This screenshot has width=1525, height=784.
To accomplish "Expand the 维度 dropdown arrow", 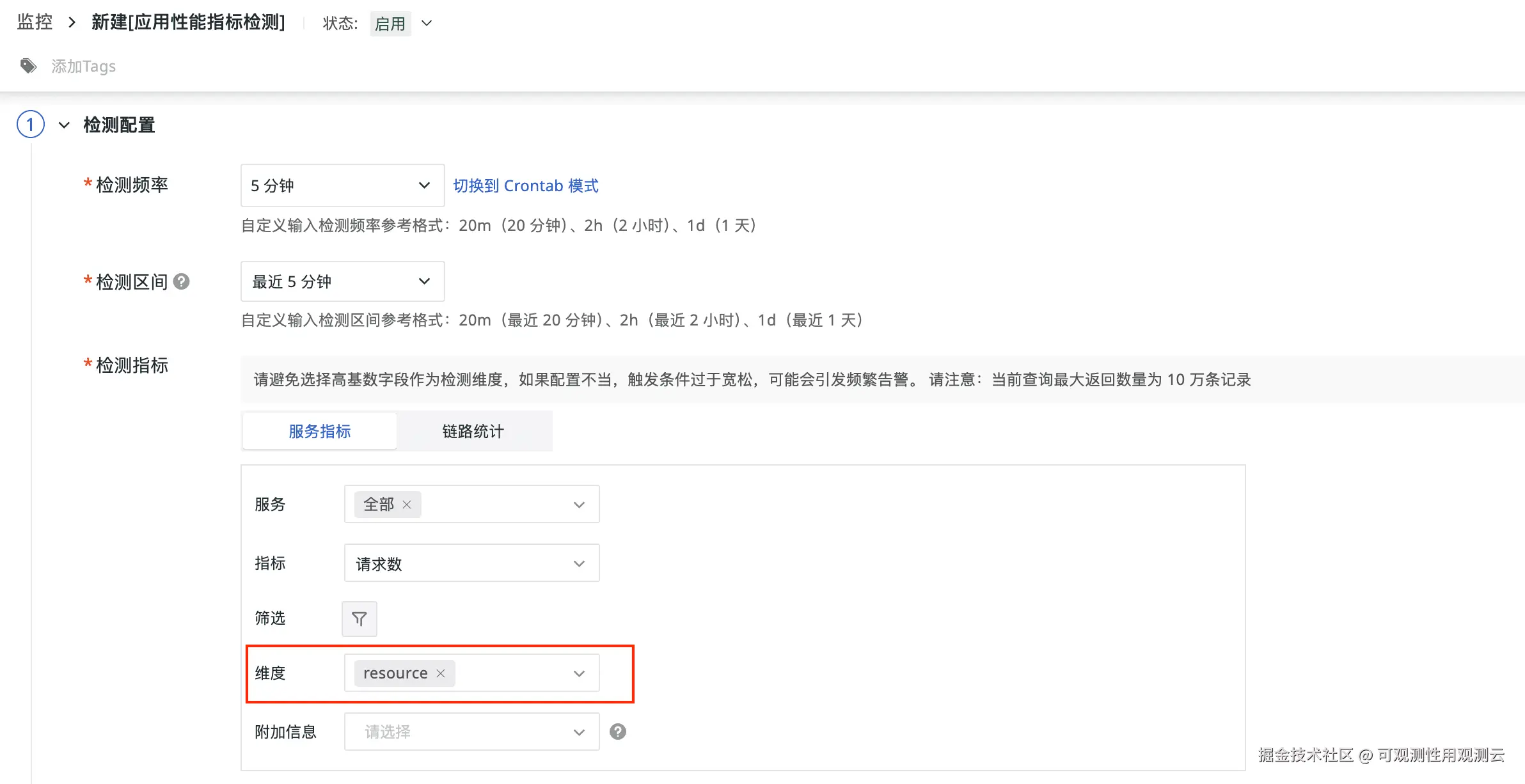I will tap(579, 673).
